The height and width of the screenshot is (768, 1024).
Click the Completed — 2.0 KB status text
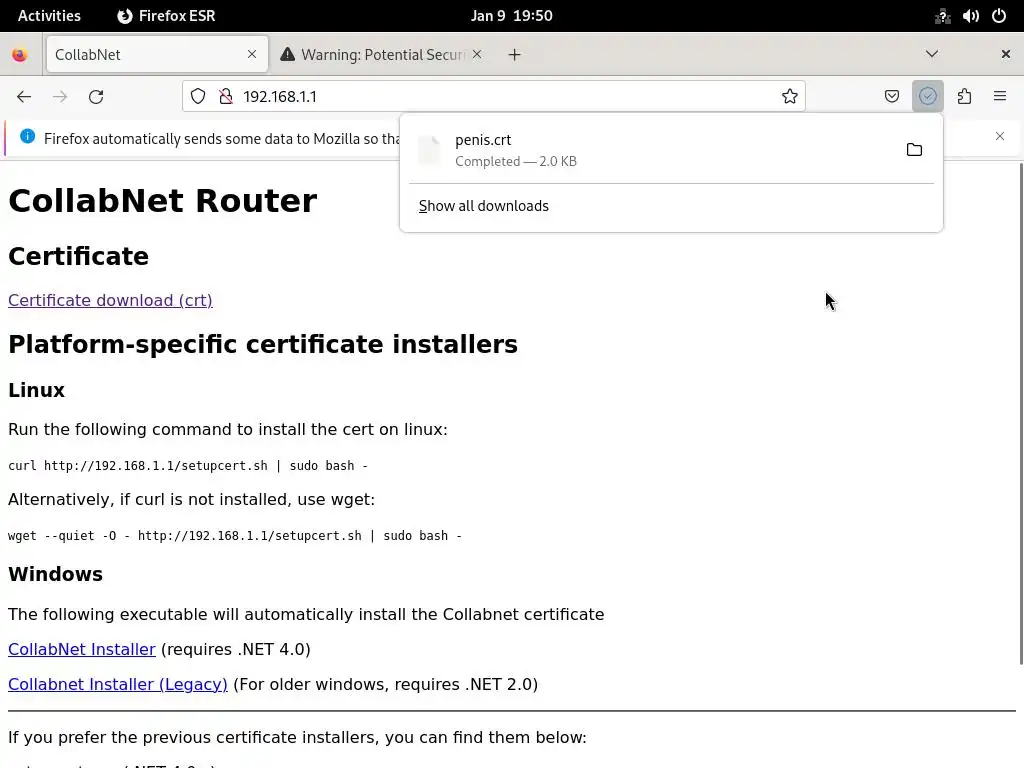tap(516, 161)
